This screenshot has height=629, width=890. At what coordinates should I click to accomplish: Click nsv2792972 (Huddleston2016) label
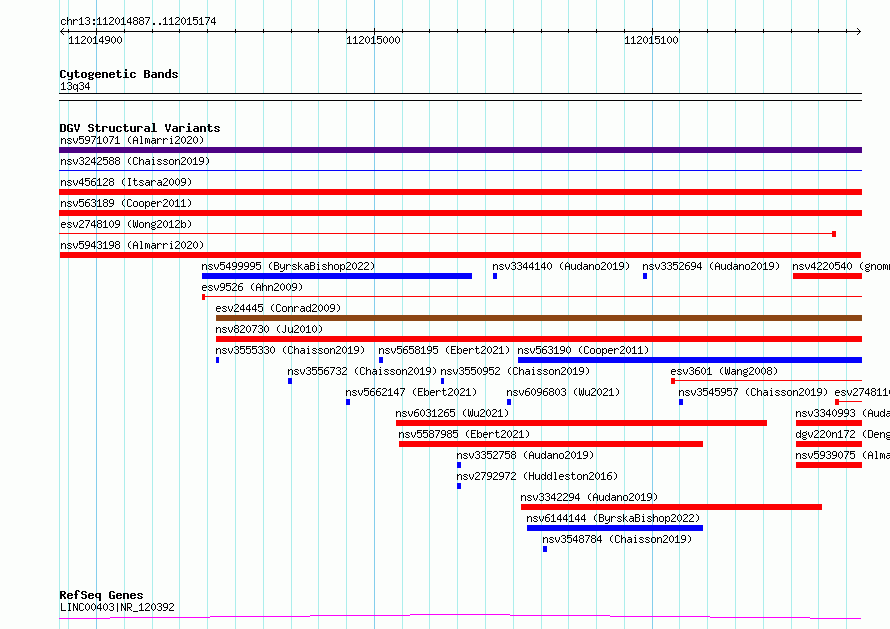click(x=537, y=476)
